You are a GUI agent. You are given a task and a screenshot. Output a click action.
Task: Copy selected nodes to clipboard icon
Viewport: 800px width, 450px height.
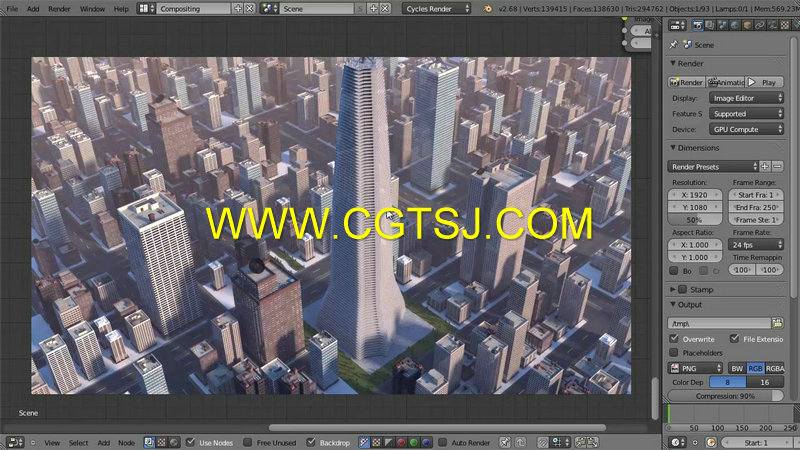[x=581, y=442]
